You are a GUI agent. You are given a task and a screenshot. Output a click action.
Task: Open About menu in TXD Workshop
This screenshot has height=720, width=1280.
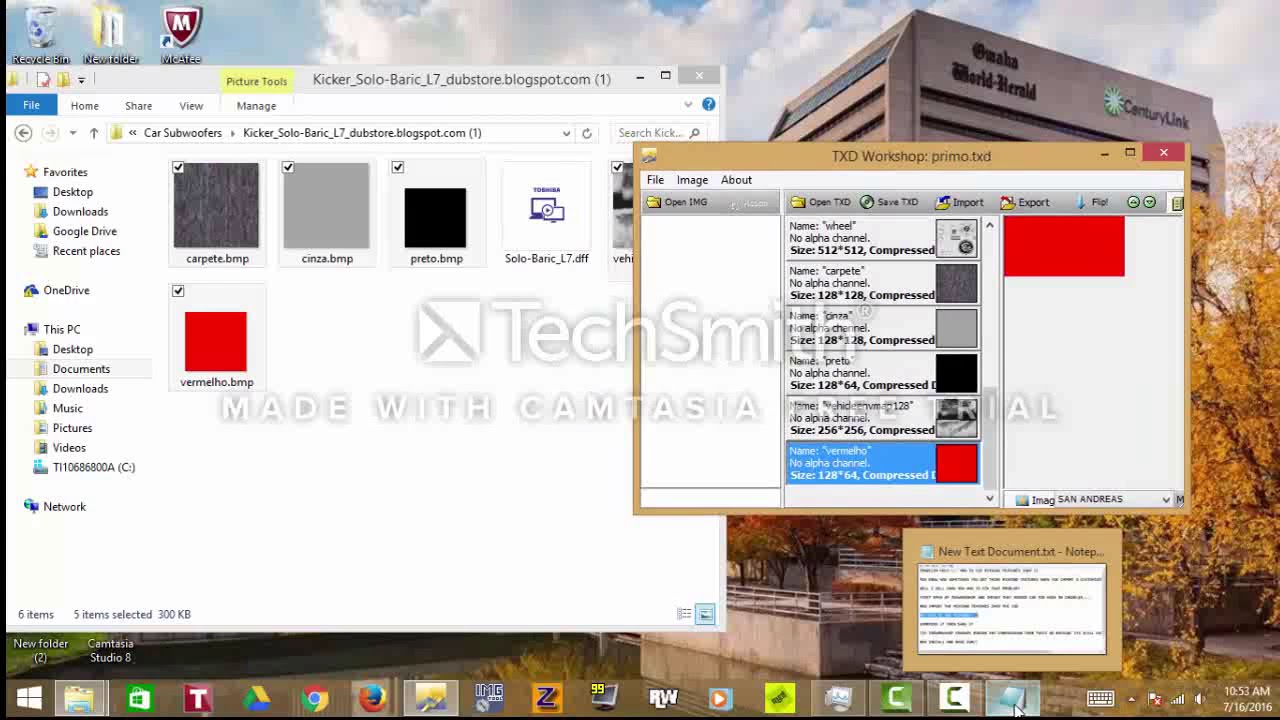point(736,180)
